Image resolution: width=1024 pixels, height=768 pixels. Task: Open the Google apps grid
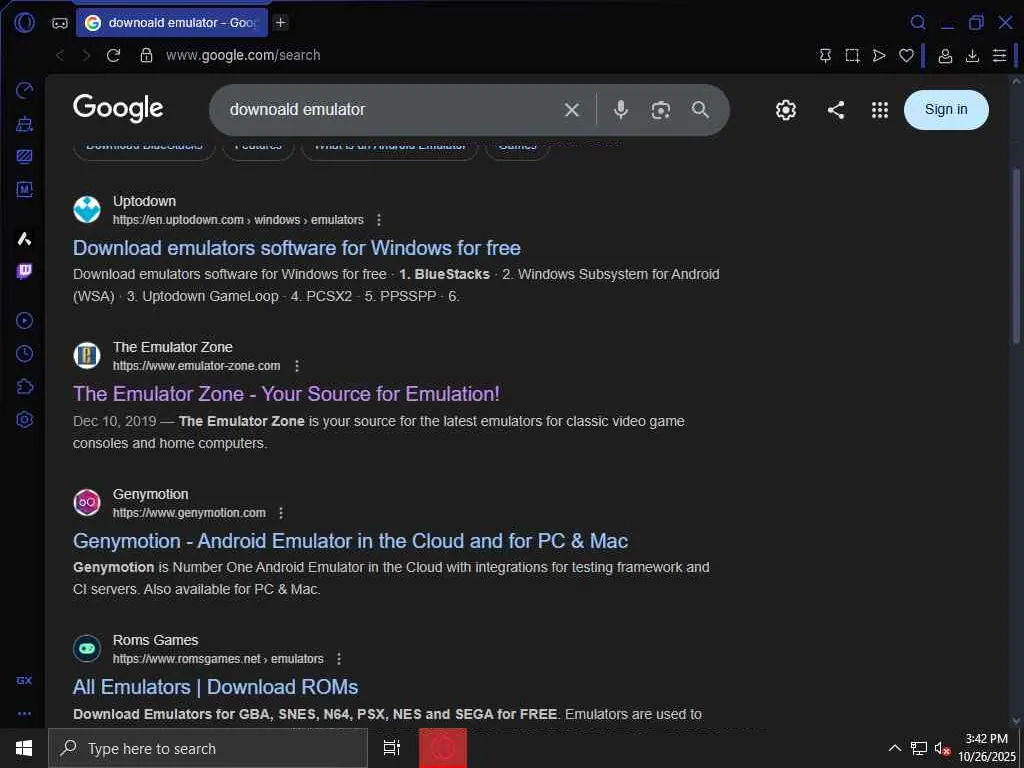(x=880, y=110)
